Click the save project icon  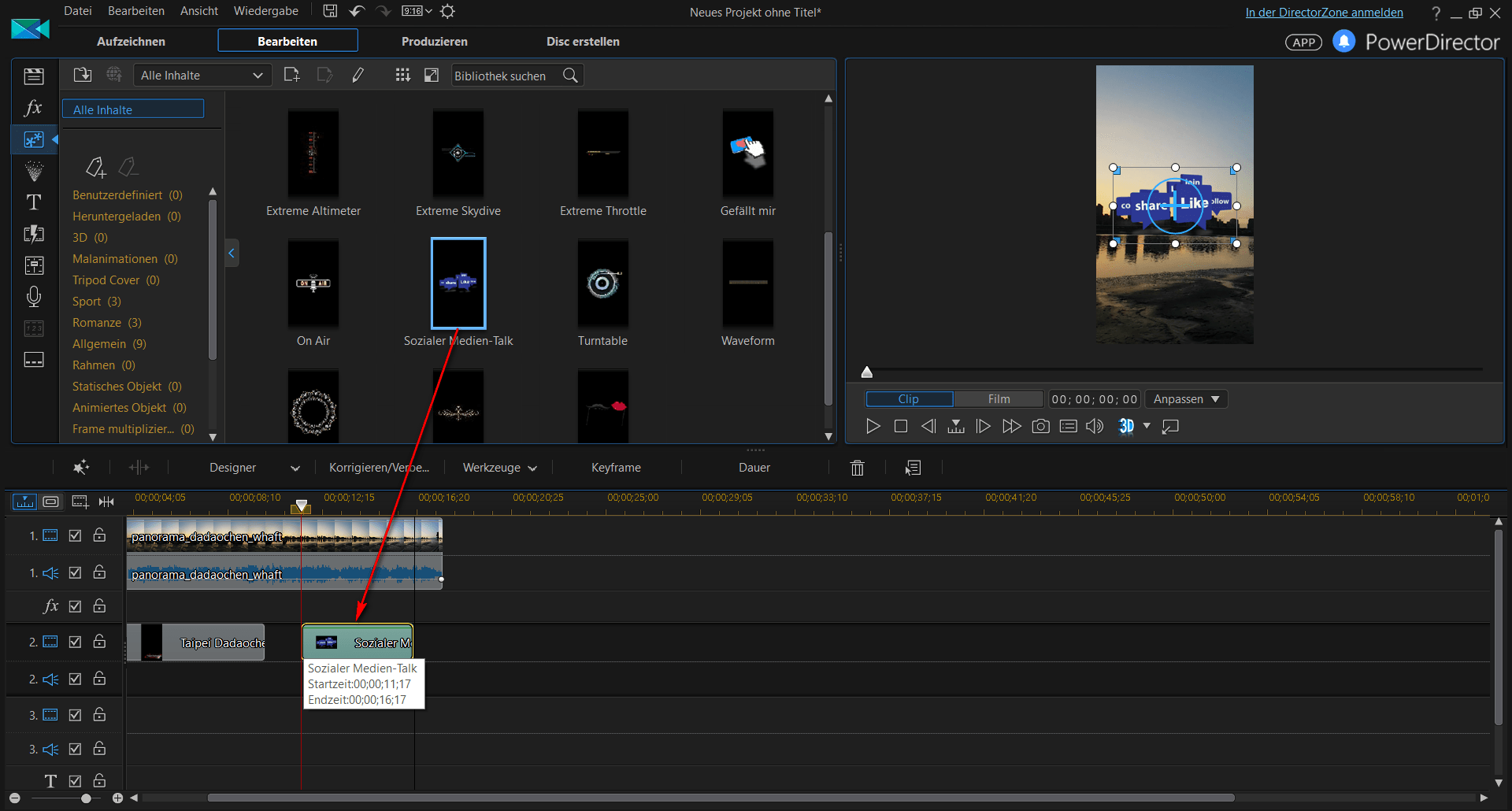330,11
